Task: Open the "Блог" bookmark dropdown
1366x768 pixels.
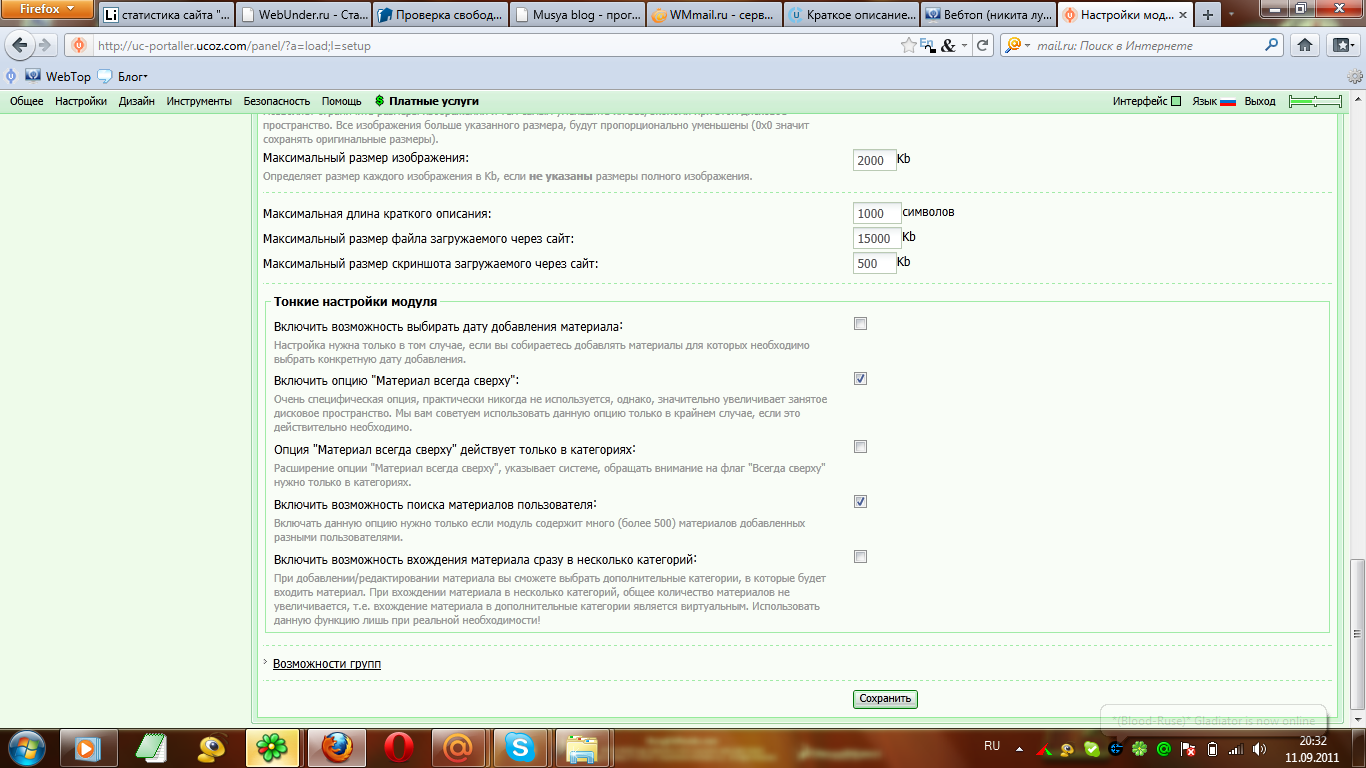Action: pos(126,77)
